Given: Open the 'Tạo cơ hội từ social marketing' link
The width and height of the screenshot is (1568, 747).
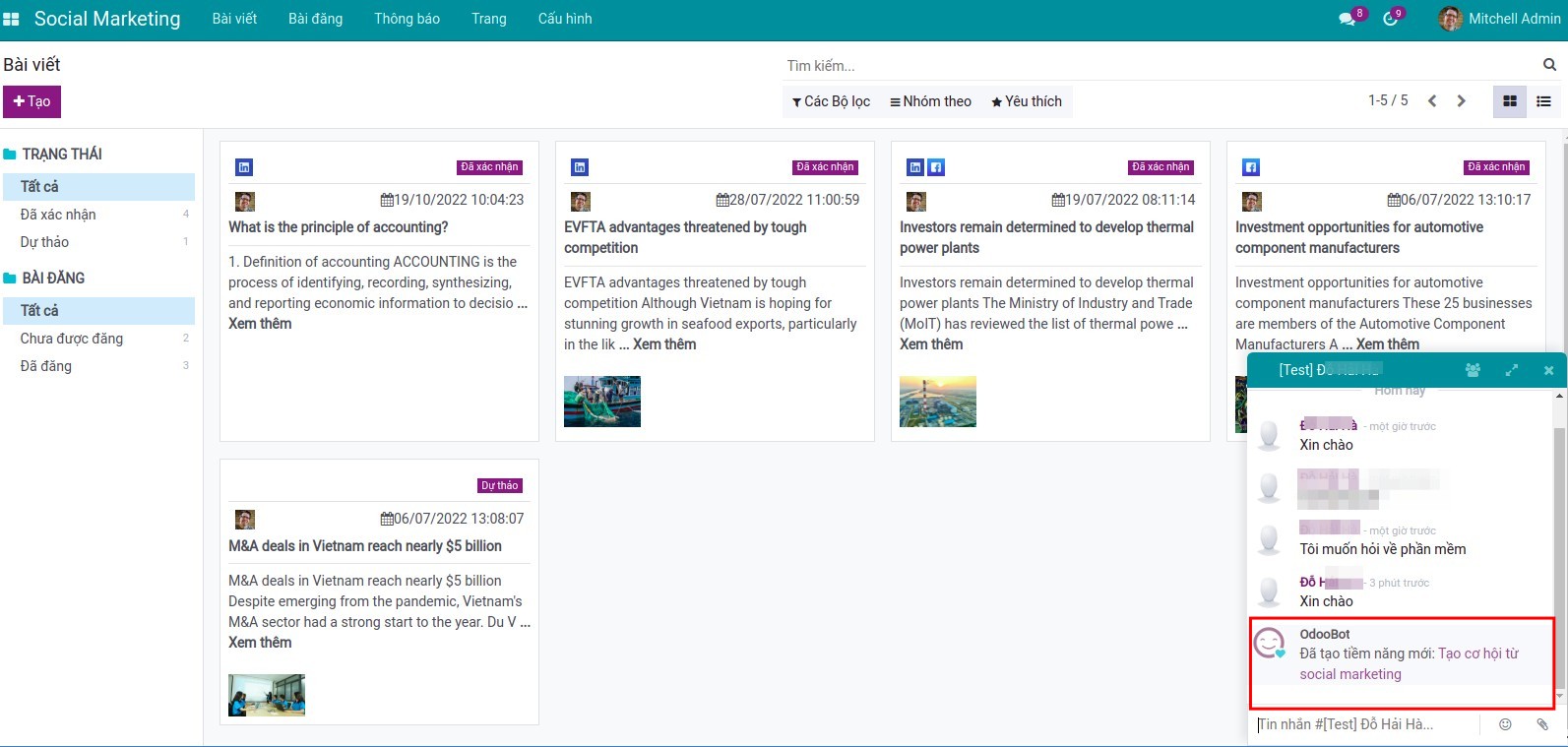Looking at the screenshot, I should 1476,654.
